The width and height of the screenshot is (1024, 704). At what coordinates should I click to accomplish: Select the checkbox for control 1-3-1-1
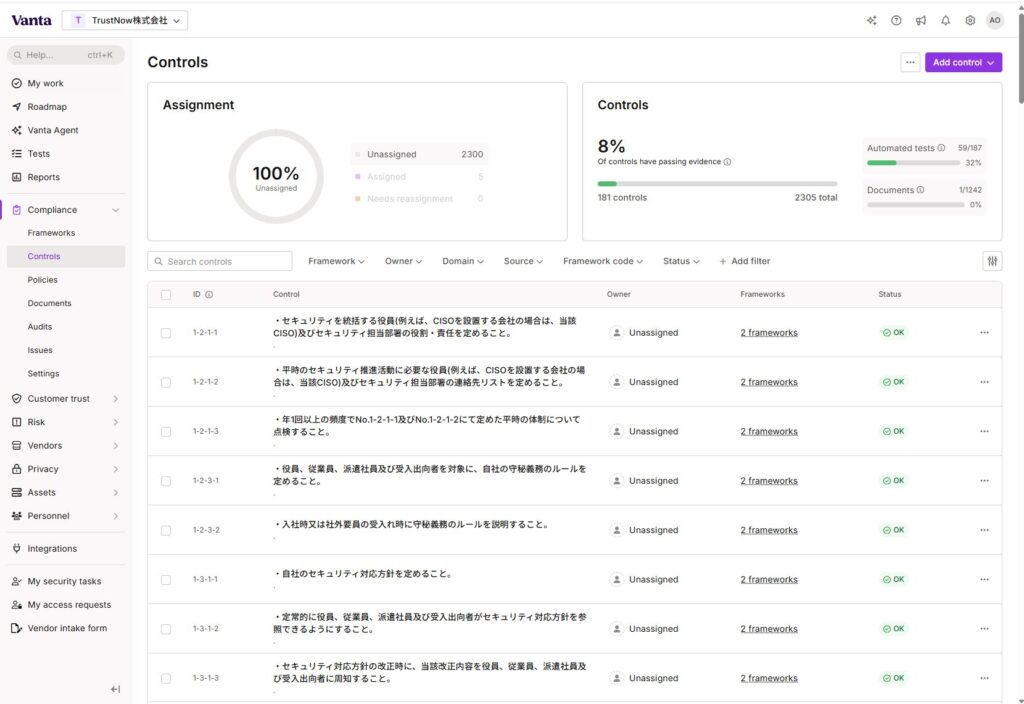point(166,580)
